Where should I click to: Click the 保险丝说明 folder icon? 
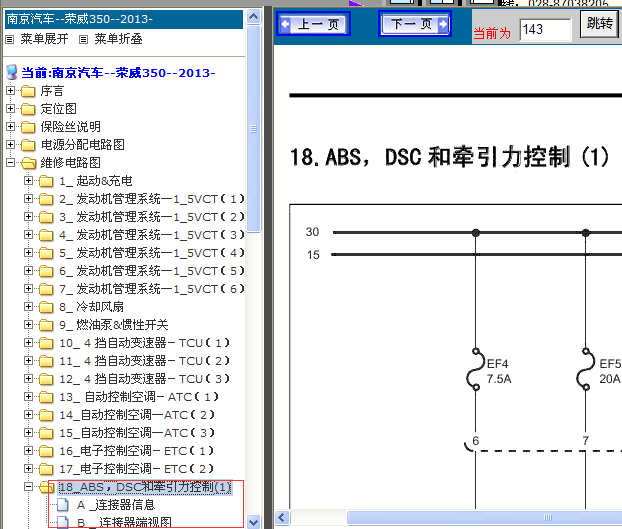(x=28, y=127)
